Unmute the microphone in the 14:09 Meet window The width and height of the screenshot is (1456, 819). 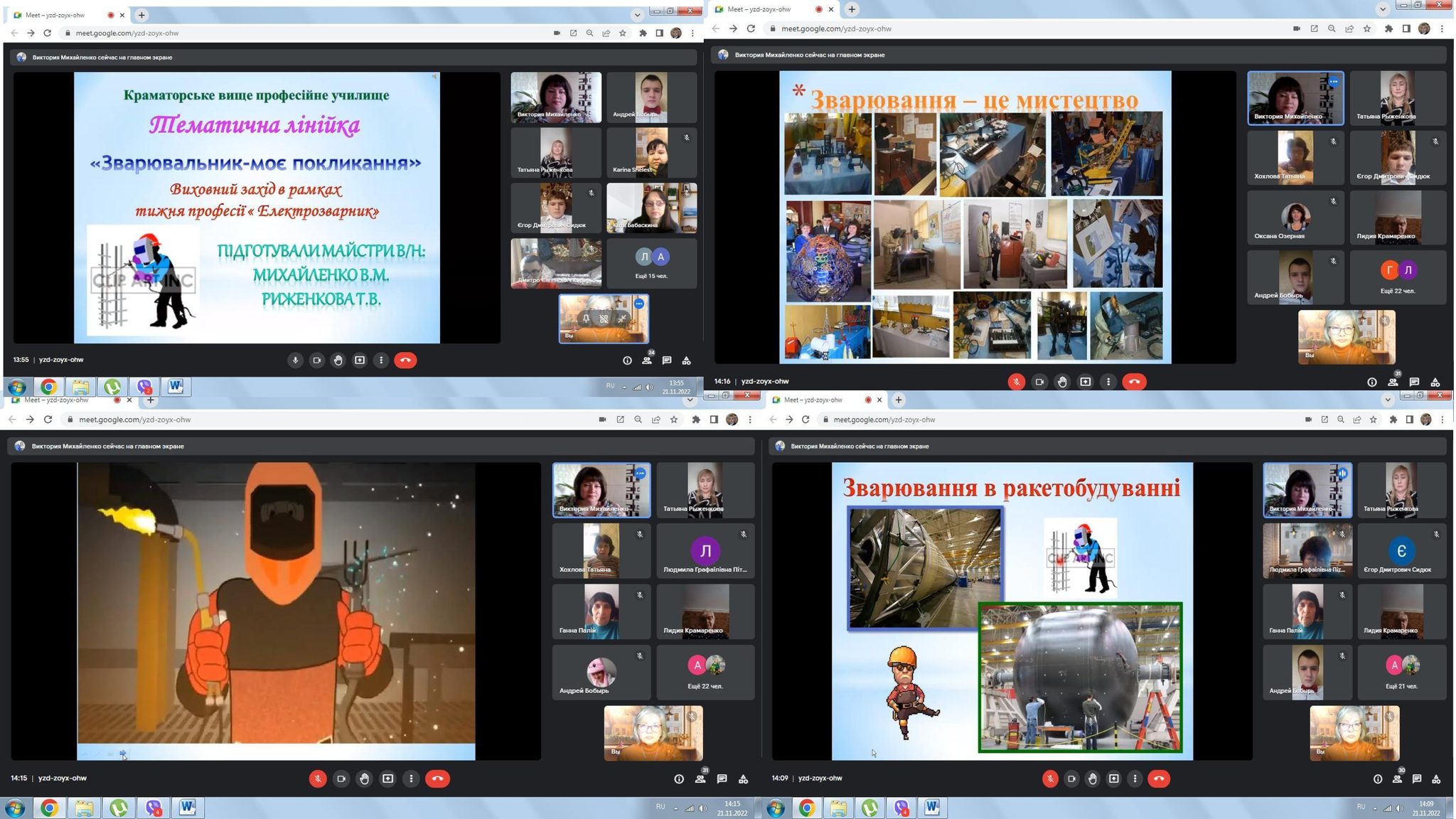[x=1050, y=778]
